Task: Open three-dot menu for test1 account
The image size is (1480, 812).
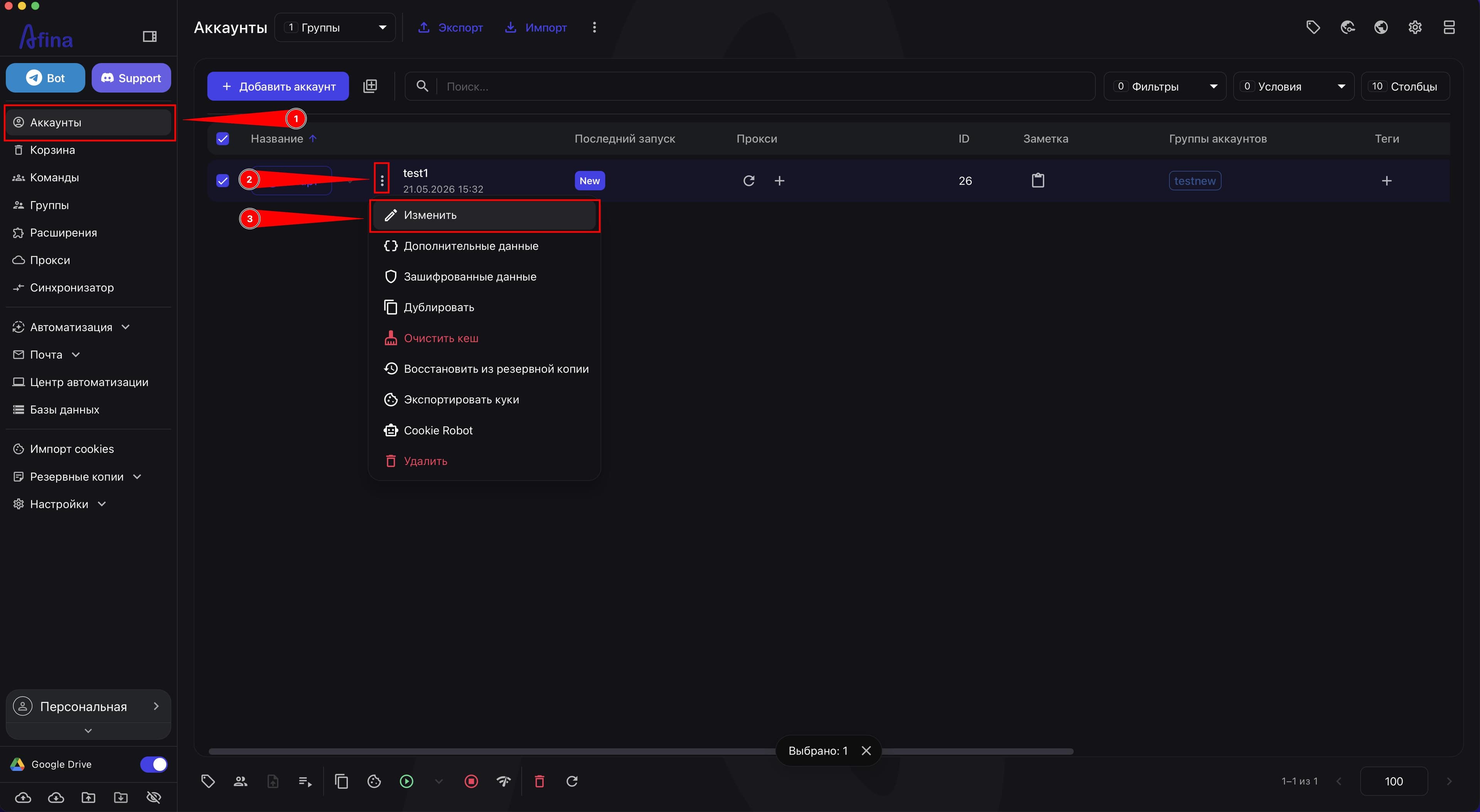Action: coord(382,180)
